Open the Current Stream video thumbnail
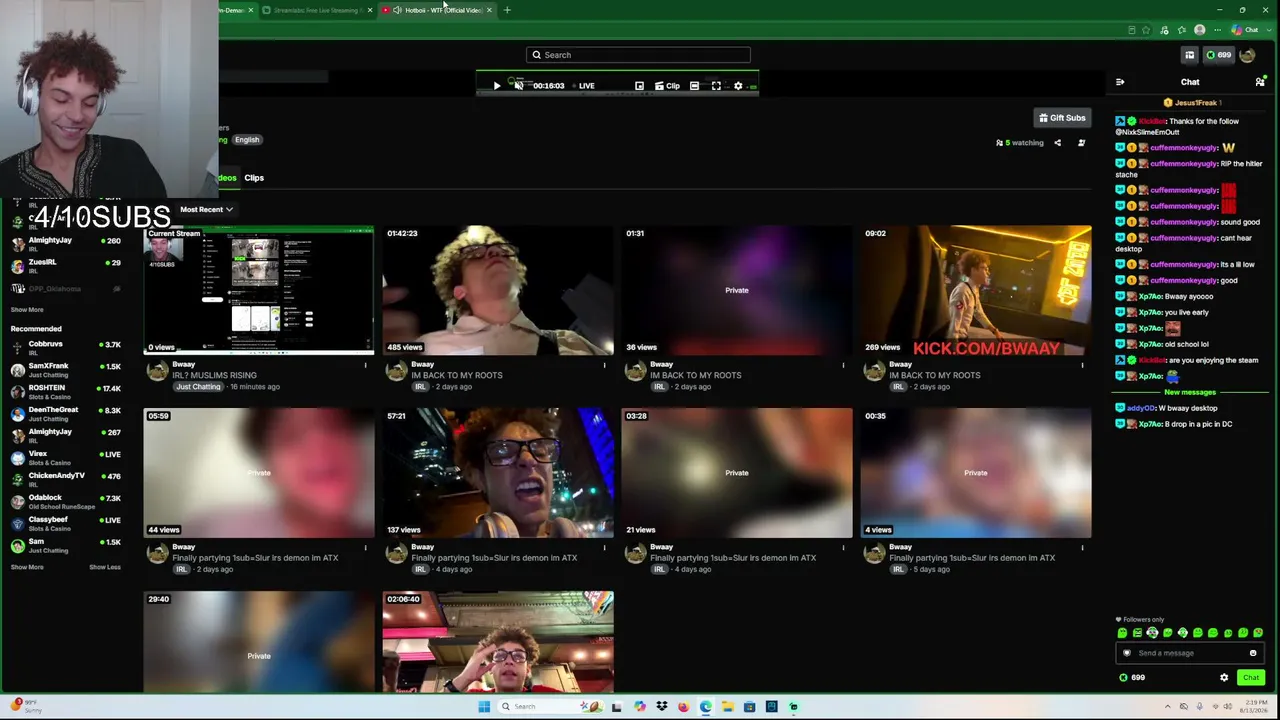Image resolution: width=1280 pixels, height=720 pixels. coord(259,290)
